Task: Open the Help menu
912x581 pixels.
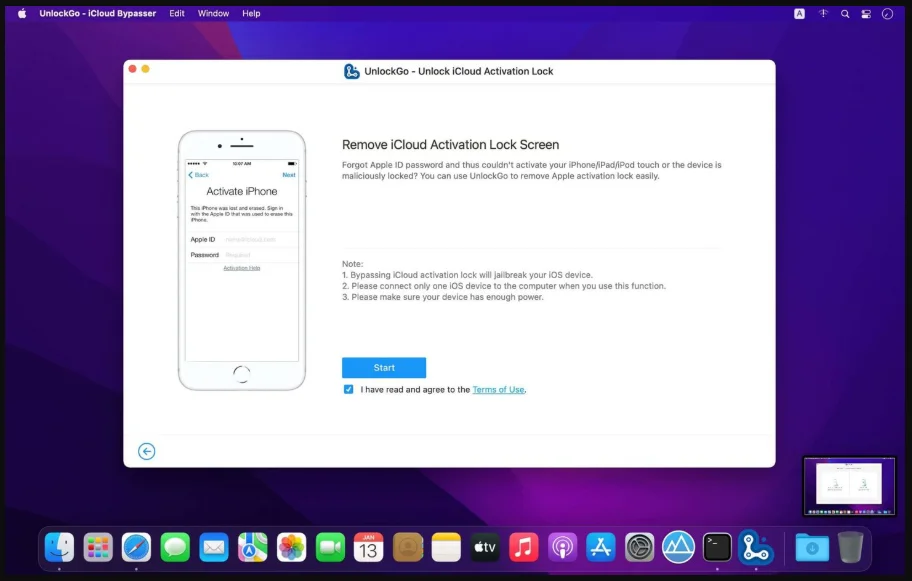Action: point(251,13)
